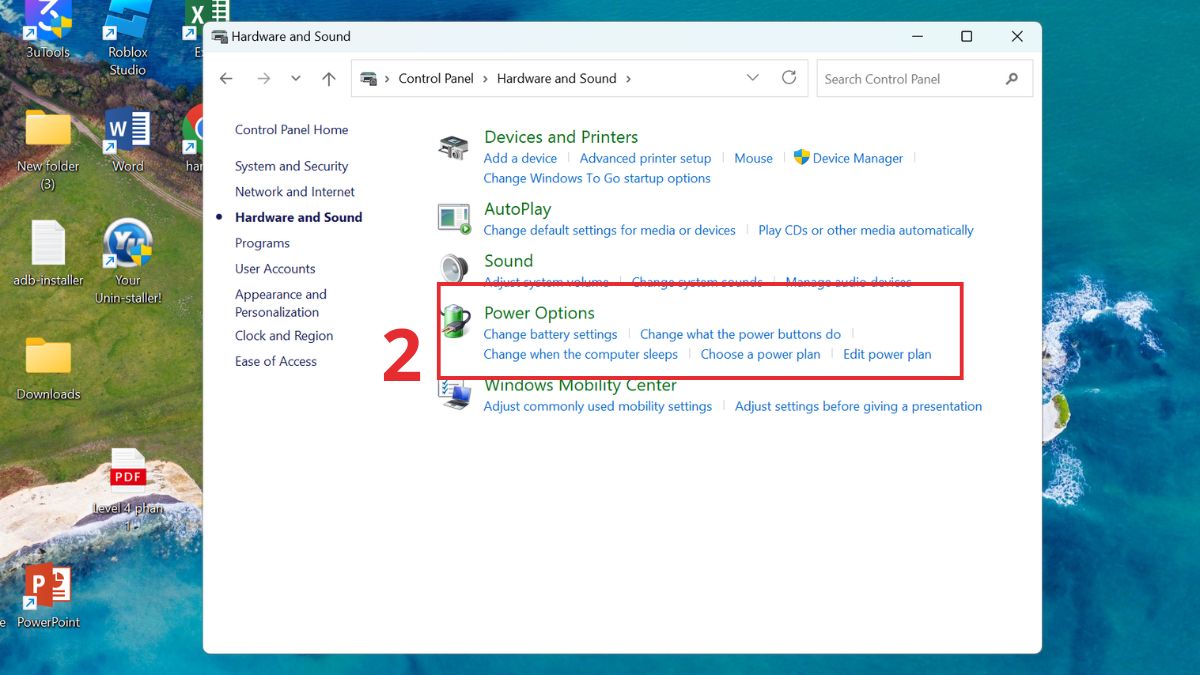Screen dimensions: 1200x675
Task: Expand chevron after Hardware and Sound breadcrumb
Action: (x=628, y=78)
